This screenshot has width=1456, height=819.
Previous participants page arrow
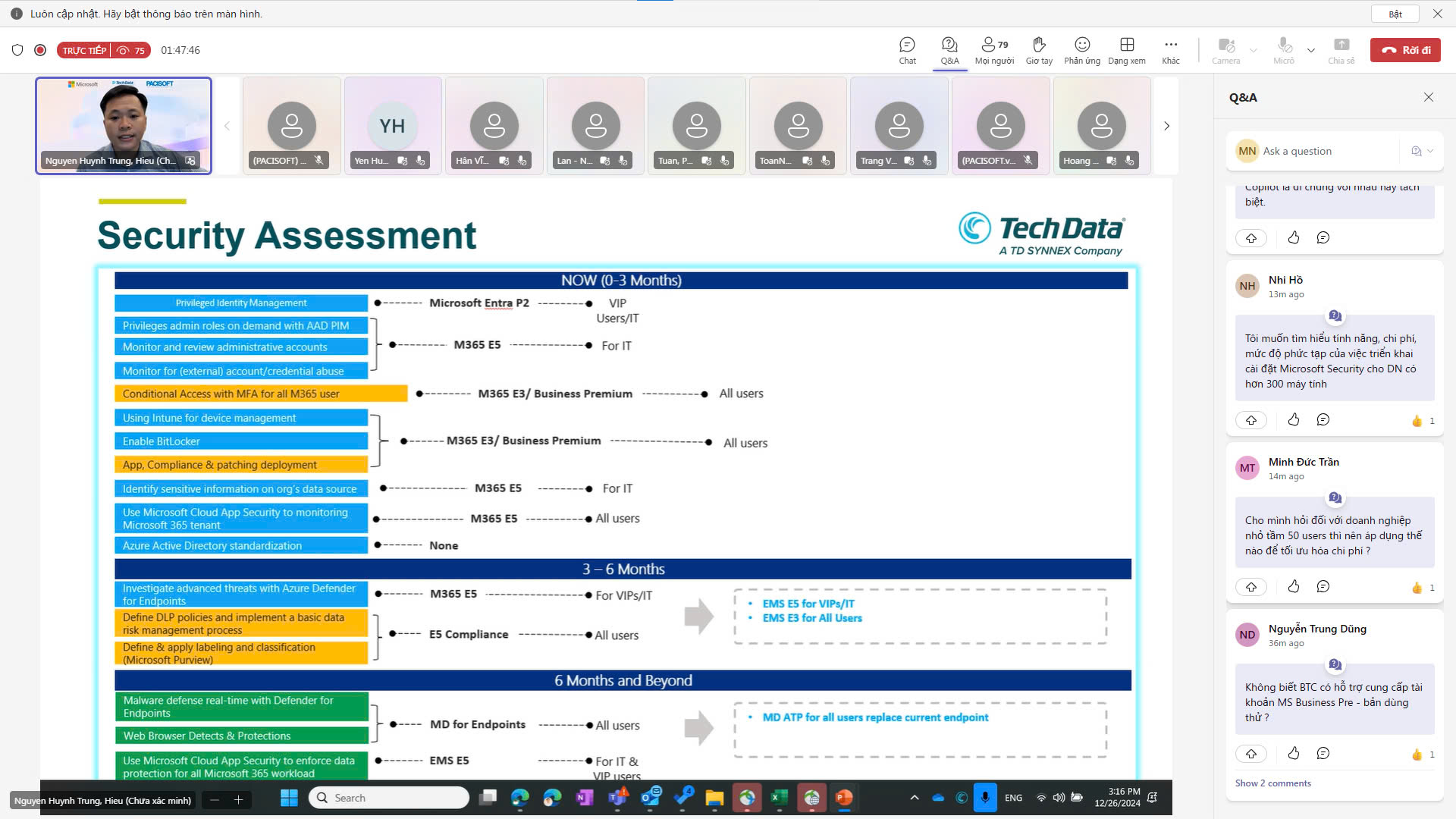pyautogui.click(x=227, y=126)
